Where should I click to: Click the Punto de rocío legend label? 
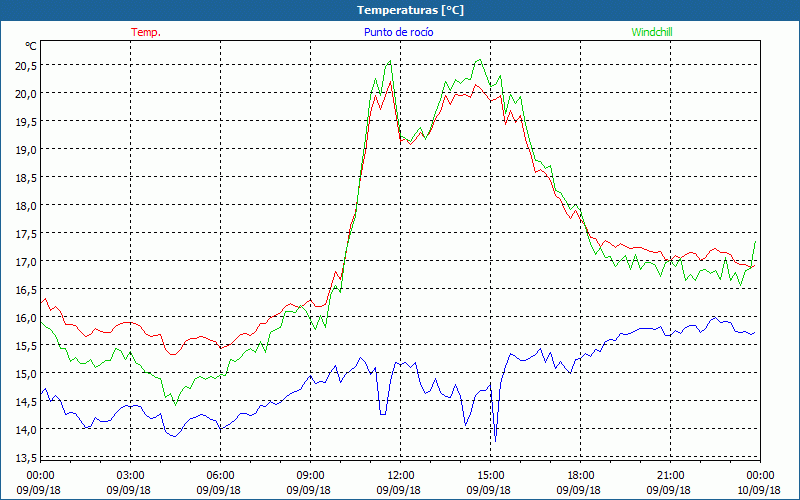[398, 32]
